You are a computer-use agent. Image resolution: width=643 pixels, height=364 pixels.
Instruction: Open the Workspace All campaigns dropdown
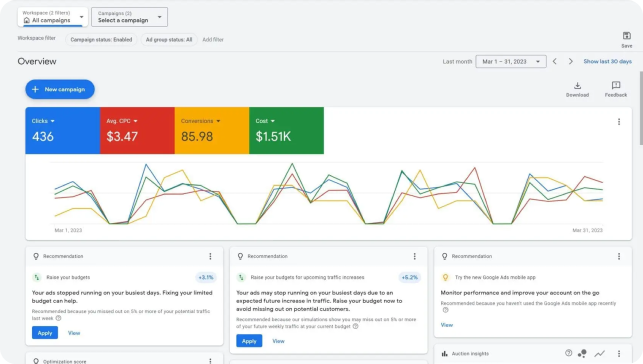(x=53, y=17)
